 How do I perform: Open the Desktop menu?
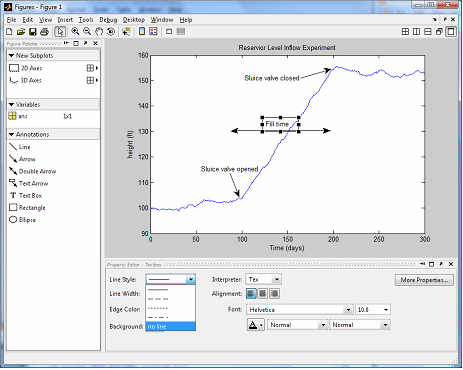coord(134,20)
